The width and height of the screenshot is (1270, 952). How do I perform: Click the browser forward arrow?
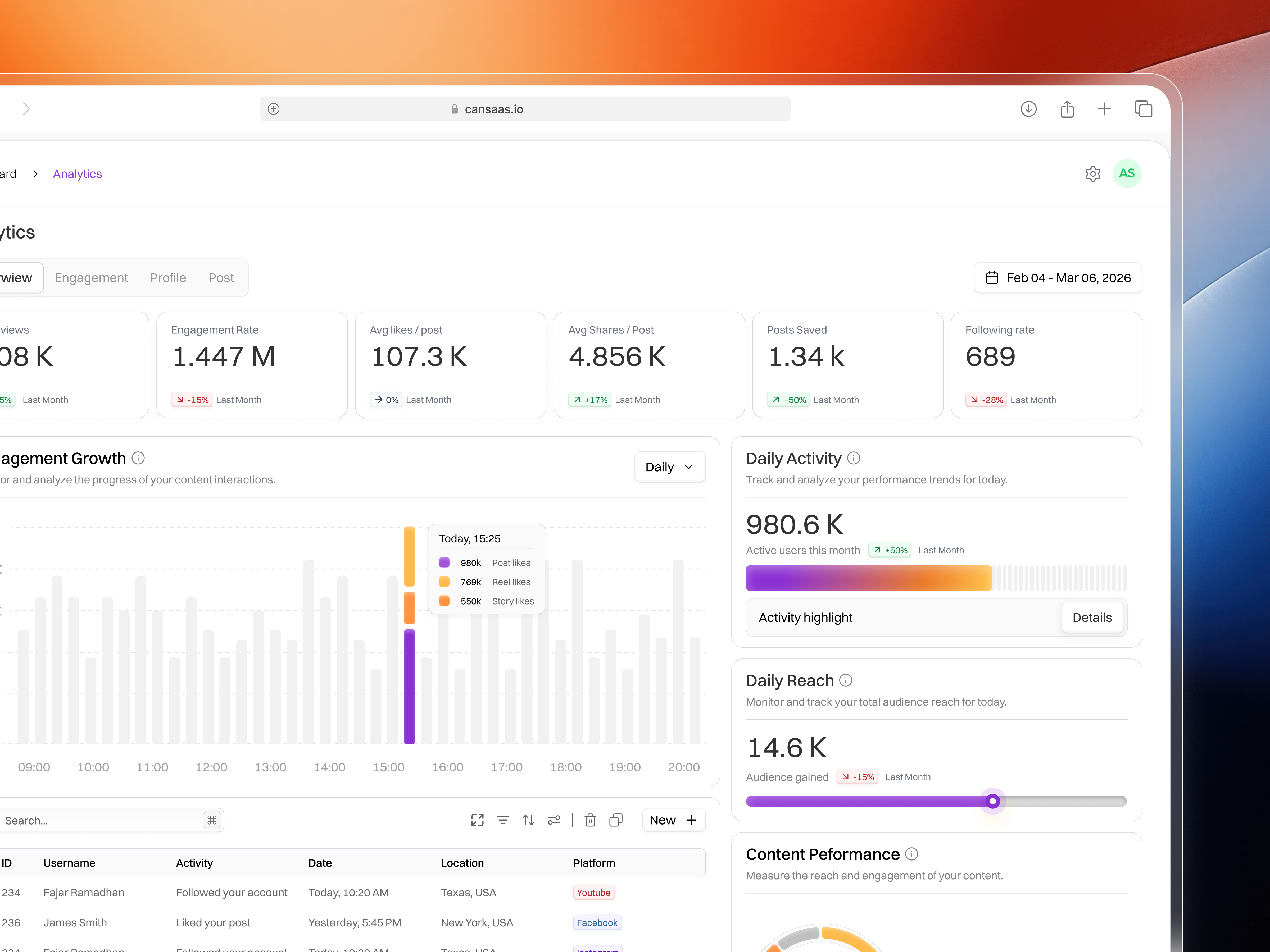click(x=26, y=109)
